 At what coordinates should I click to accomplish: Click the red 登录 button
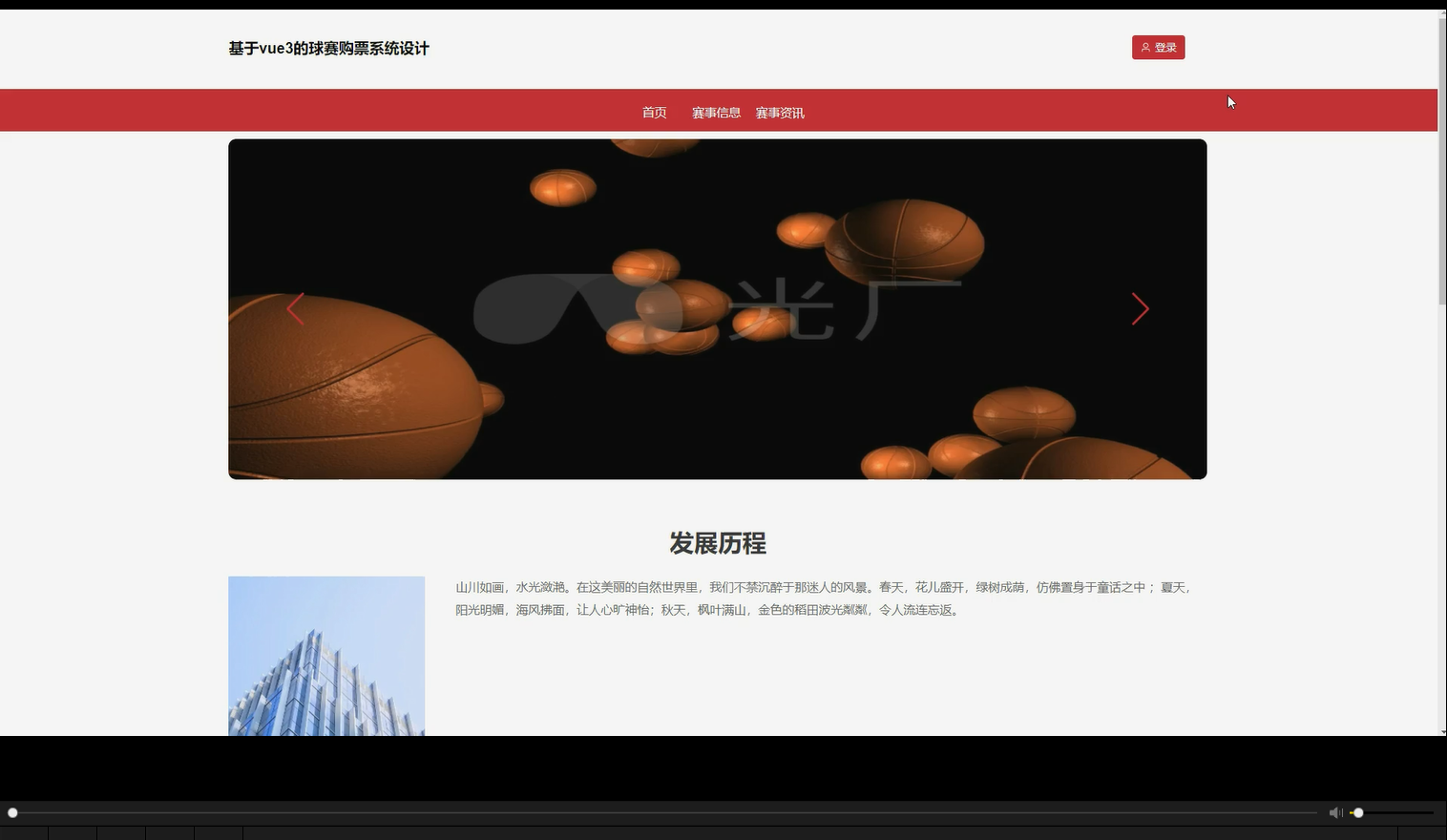tap(1158, 47)
